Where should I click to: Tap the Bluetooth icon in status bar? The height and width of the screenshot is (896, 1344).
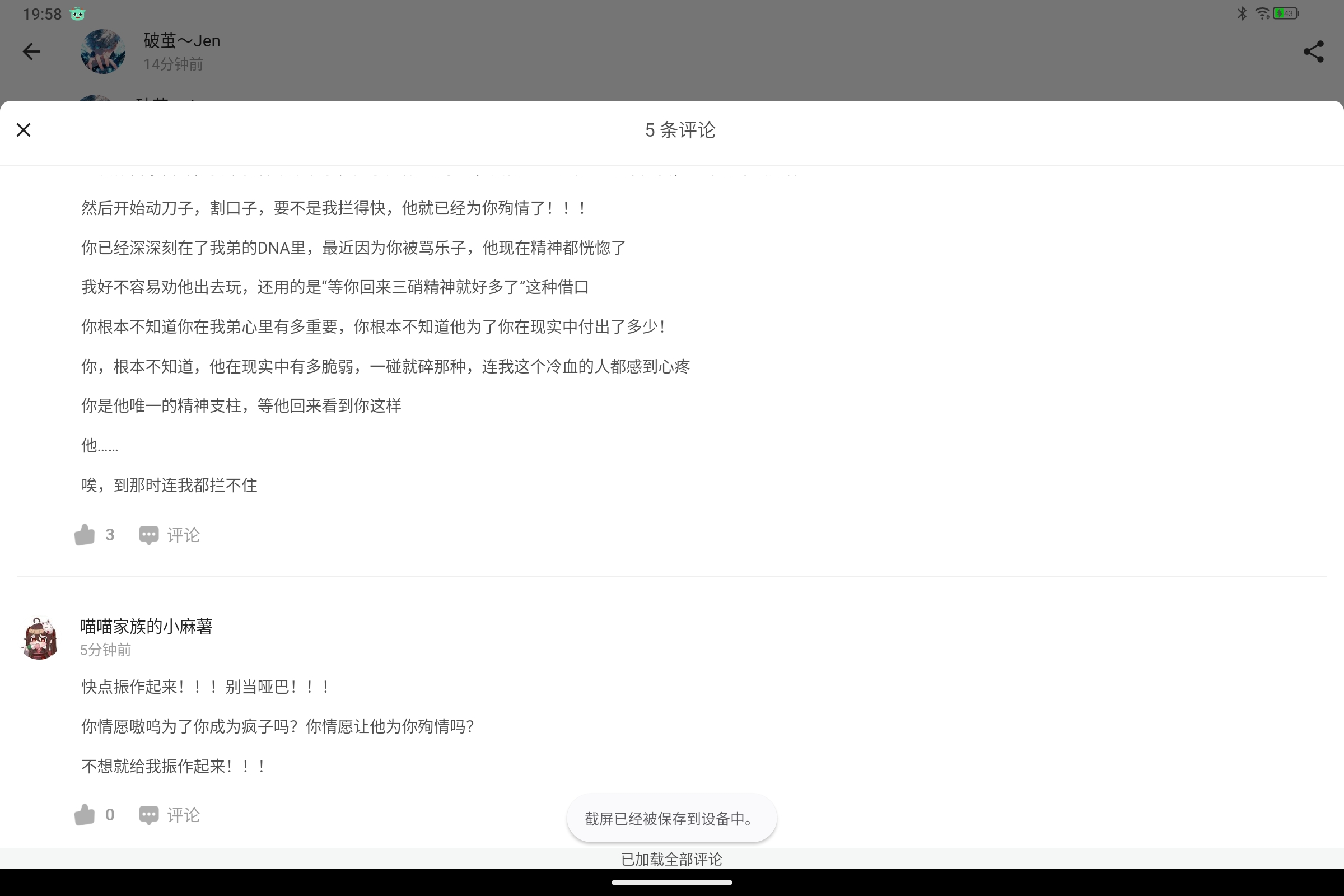point(1242,13)
